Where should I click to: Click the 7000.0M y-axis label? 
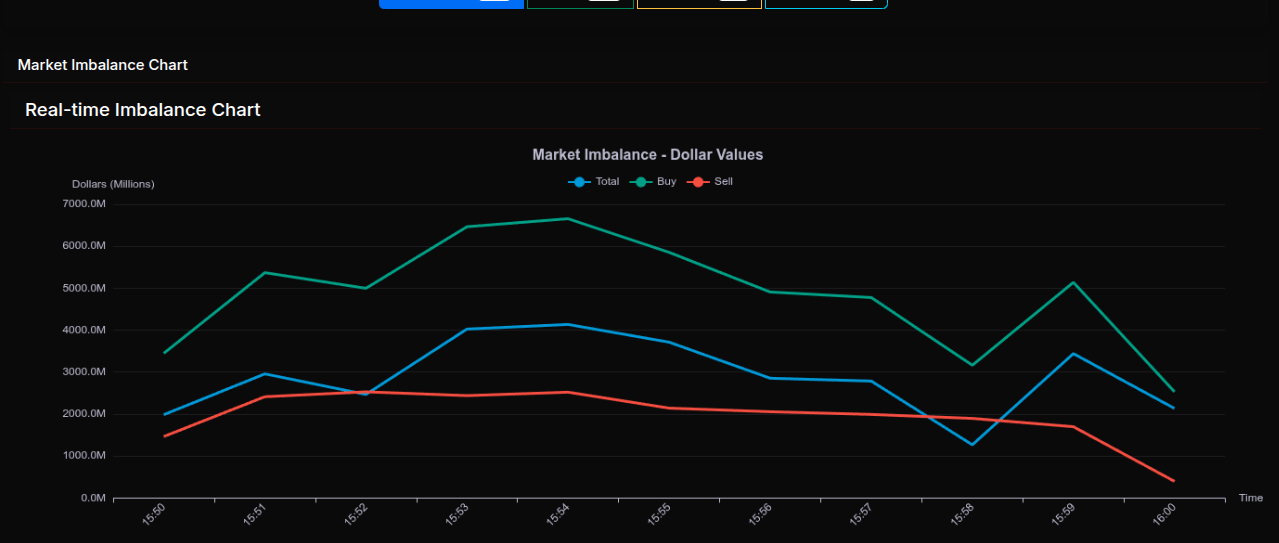[x=84, y=204]
